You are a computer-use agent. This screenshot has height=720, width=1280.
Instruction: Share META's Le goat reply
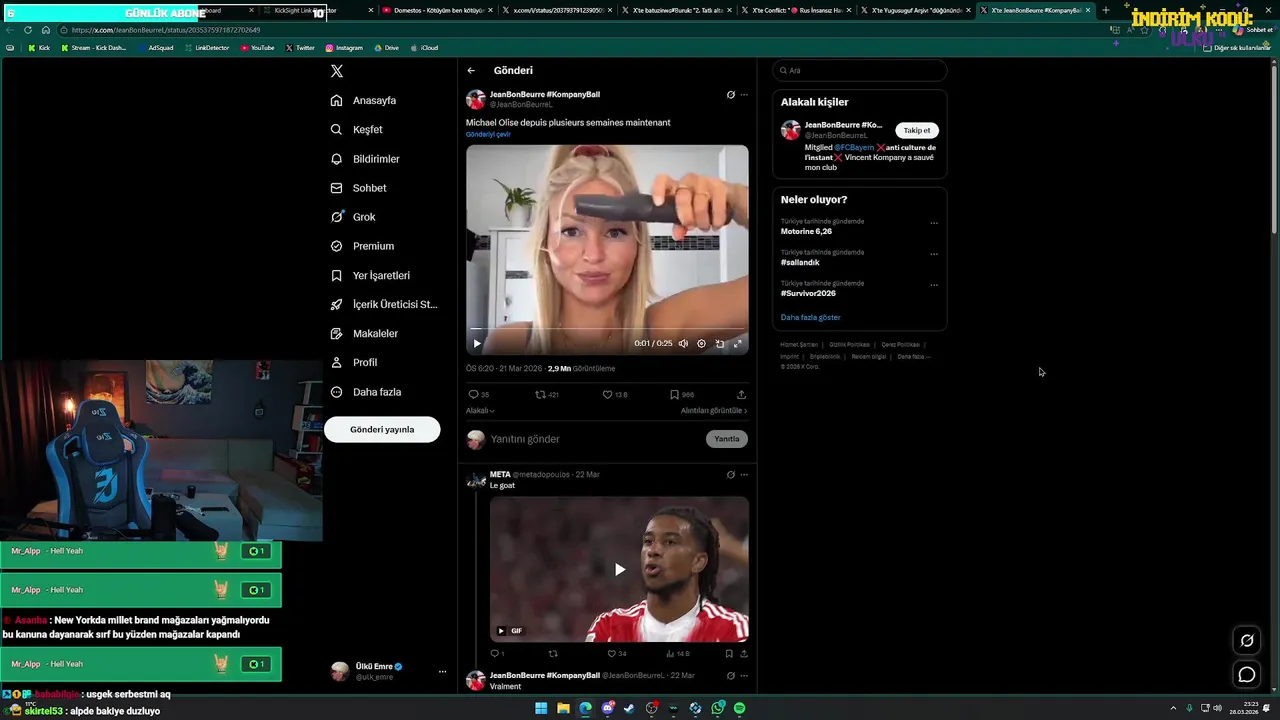[x=743, y=653]
